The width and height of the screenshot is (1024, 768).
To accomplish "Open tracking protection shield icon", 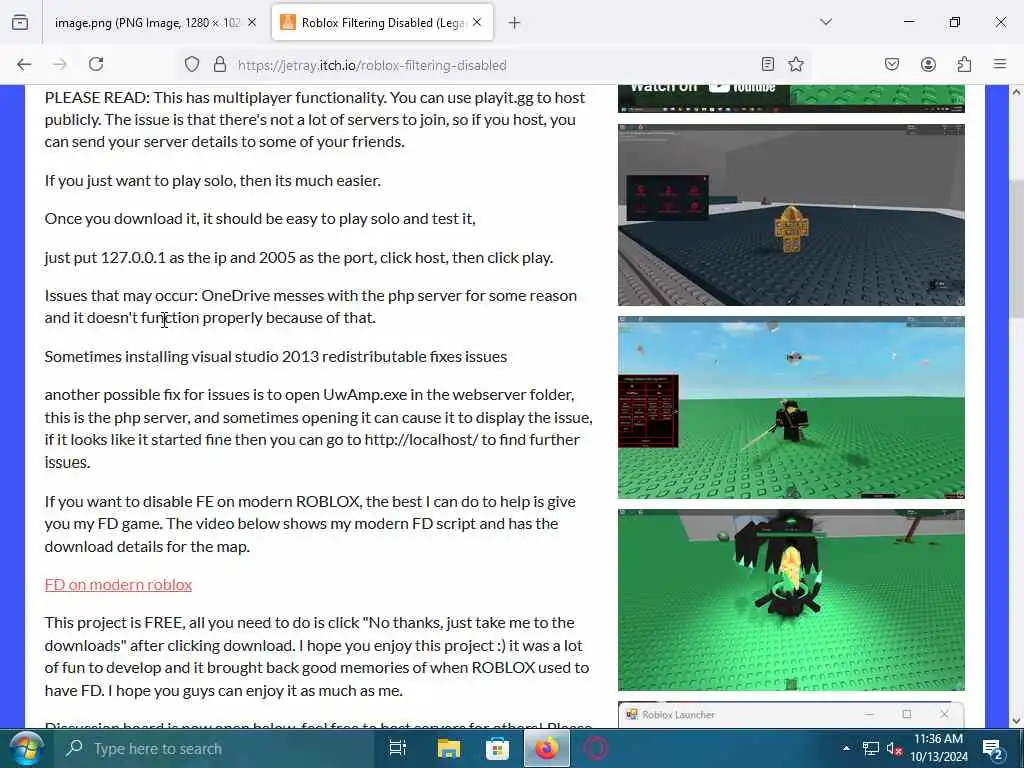I will [x=191, y=65].
